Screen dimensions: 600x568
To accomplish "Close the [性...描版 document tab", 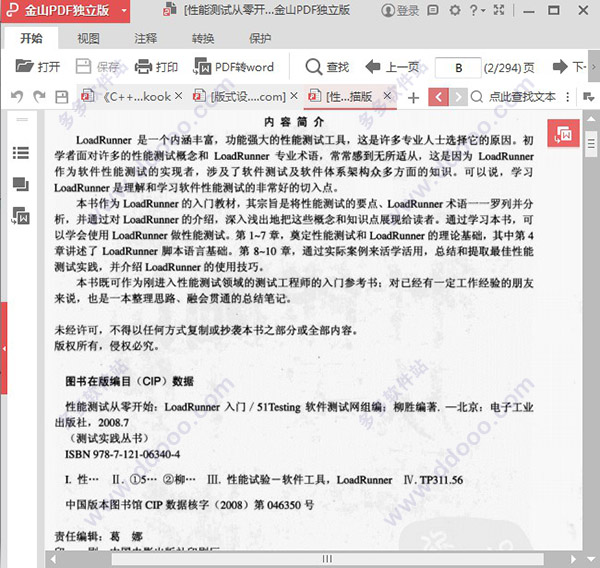I will [387, 96].
